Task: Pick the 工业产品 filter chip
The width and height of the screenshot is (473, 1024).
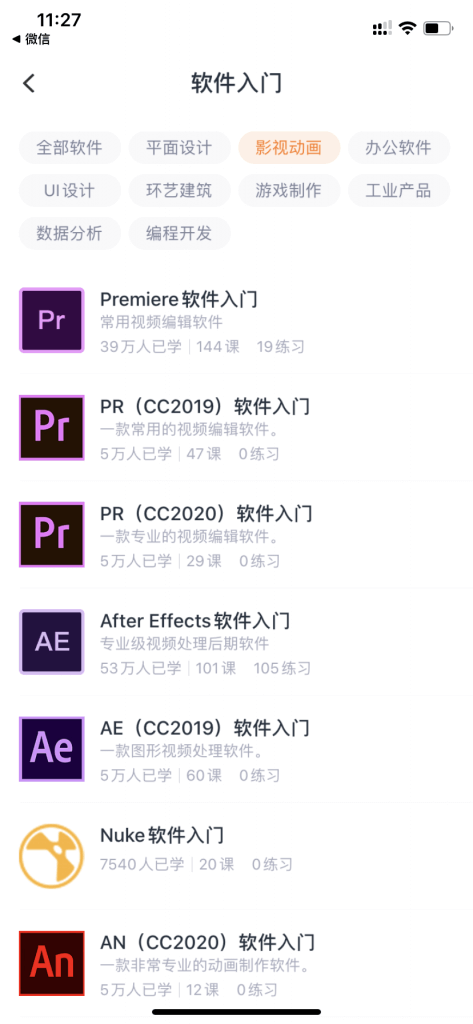Action: 399,191
